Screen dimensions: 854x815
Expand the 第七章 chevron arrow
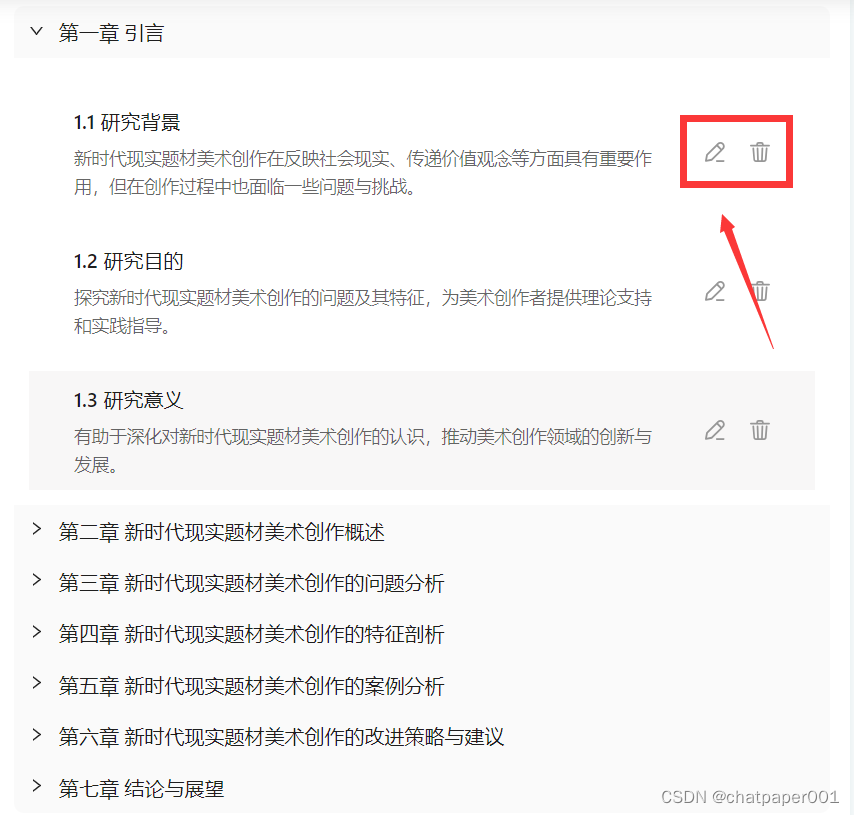(x=36, y=786)
